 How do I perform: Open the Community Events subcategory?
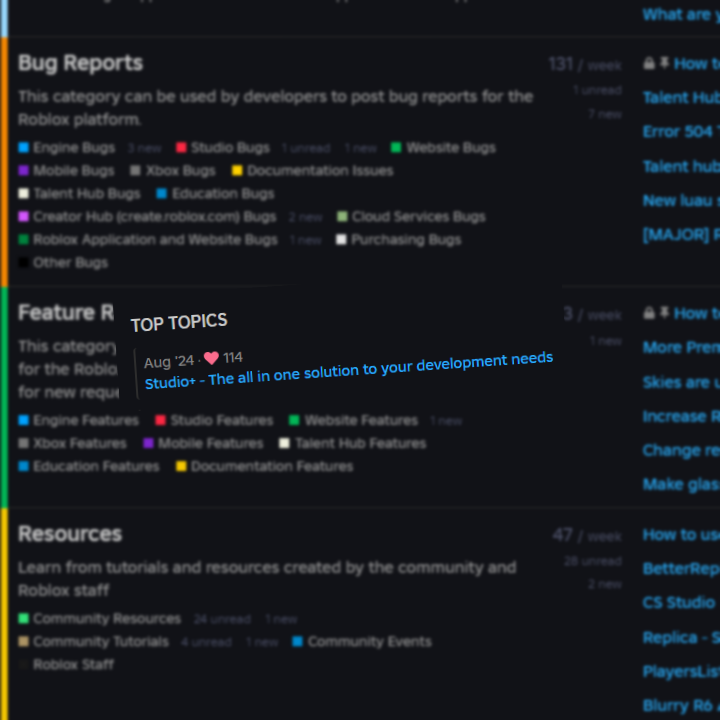tap(369, 642)
